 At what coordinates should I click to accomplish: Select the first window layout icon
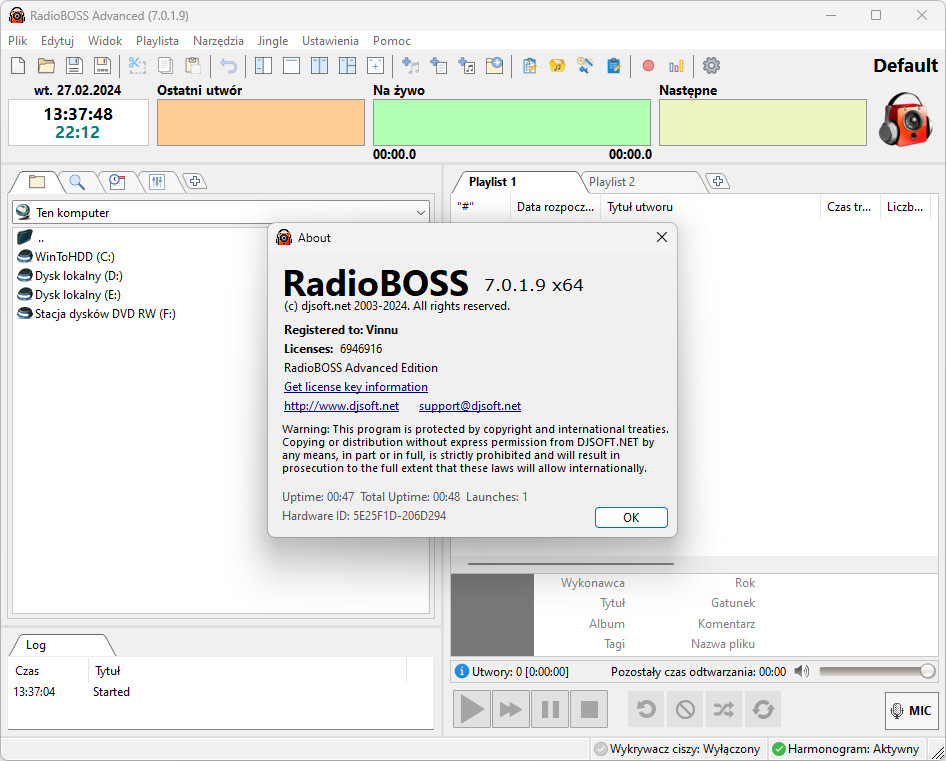click(263, 65)
